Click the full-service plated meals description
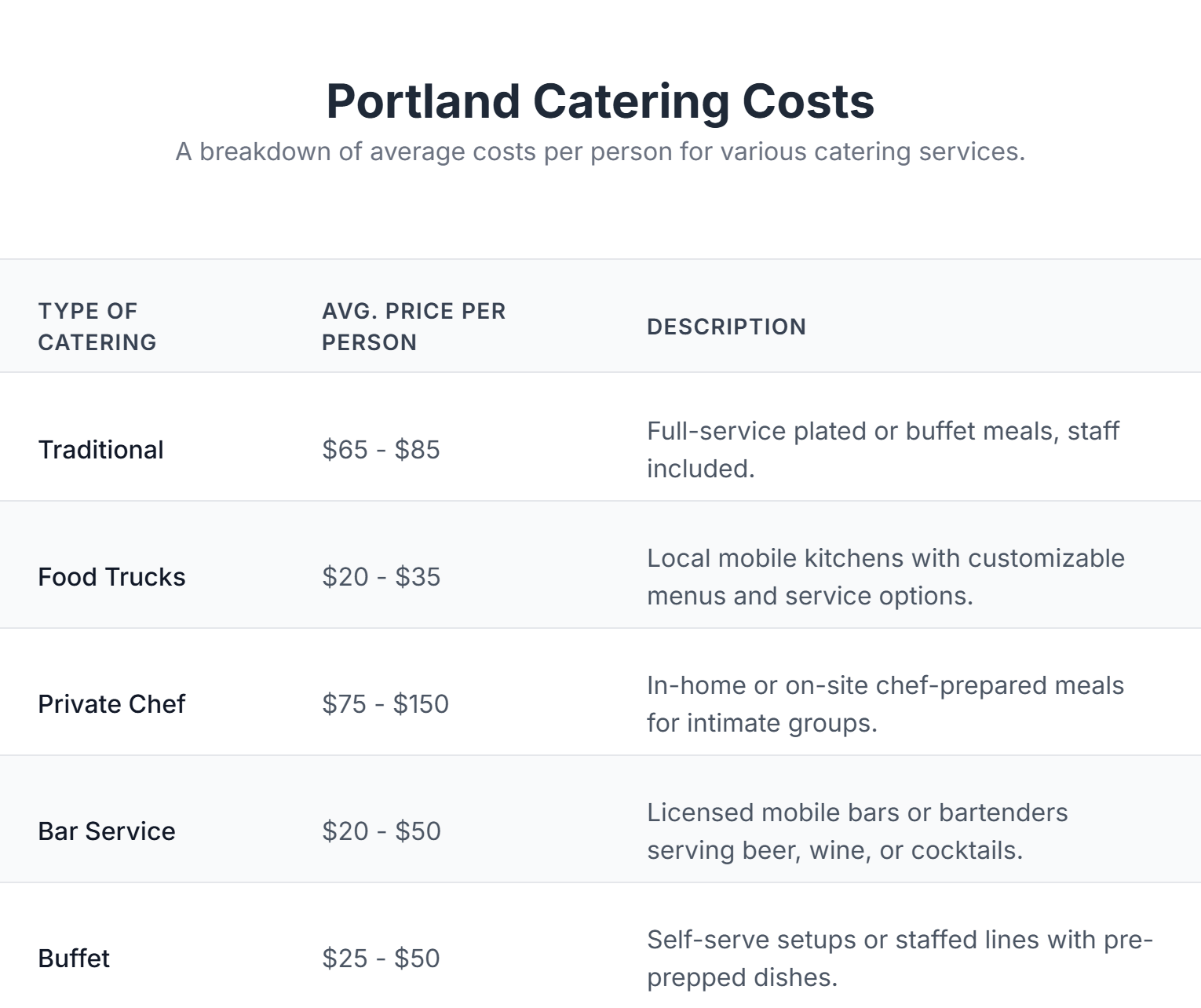This screenshot has height=1008, width=1201. tap(882, 450)
